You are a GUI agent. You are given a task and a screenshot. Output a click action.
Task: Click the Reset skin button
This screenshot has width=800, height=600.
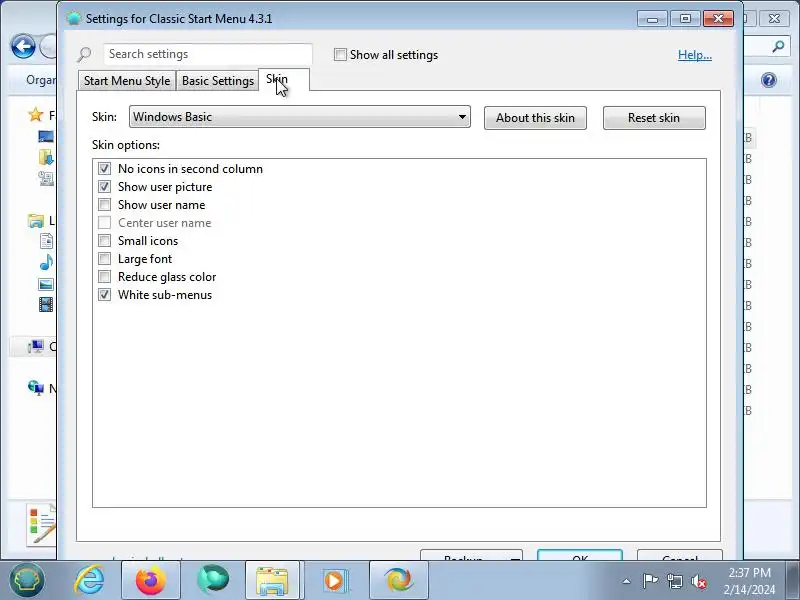tap(654, 118)
